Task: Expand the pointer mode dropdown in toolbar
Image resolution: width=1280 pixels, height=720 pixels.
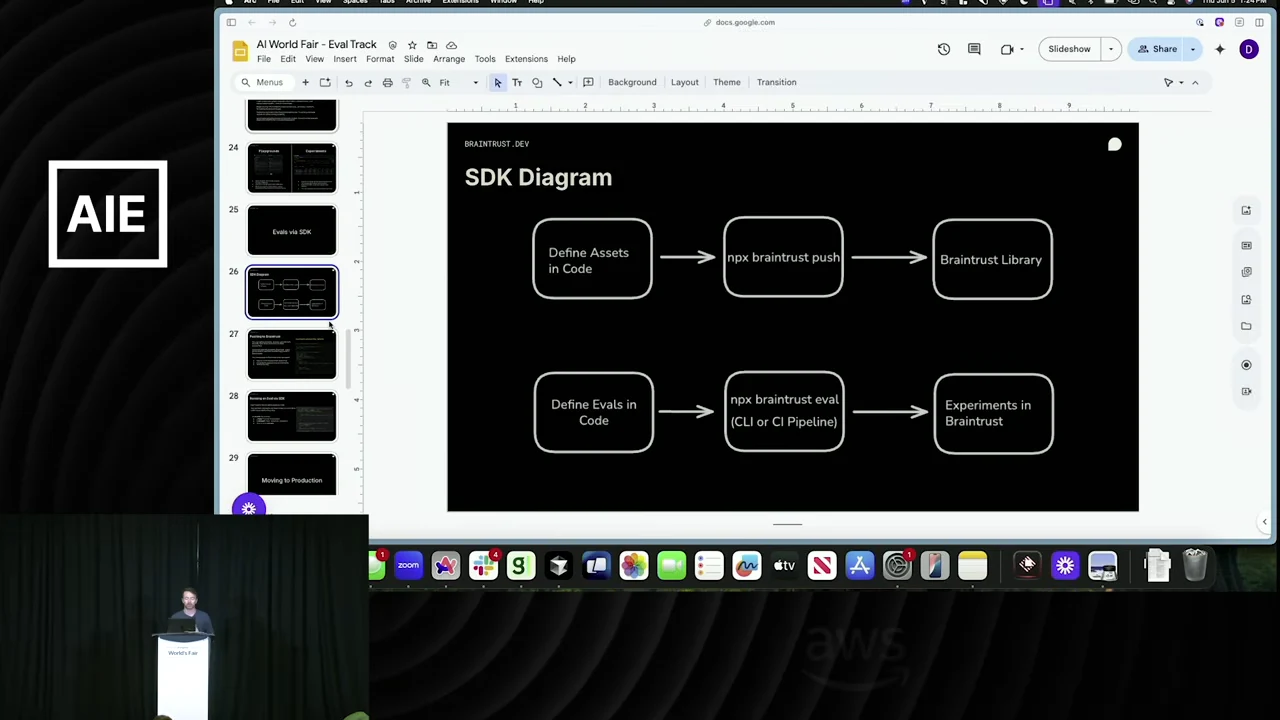Action: [x=1181, y=82]
